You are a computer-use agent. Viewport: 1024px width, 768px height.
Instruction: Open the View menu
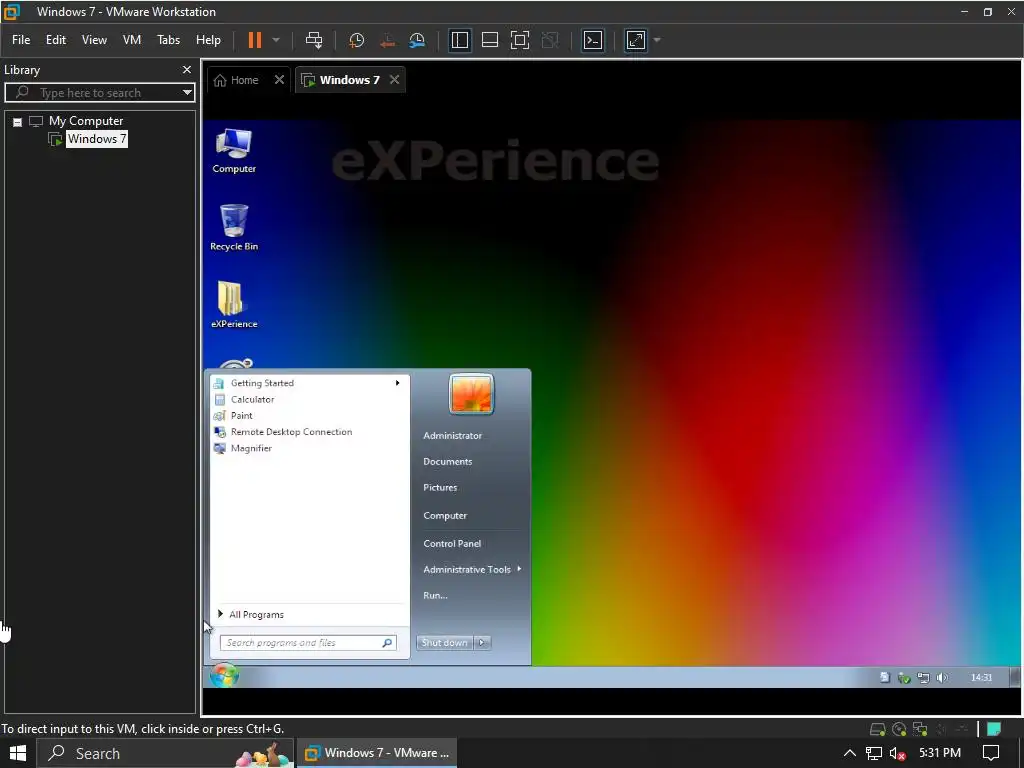(x=94, y=40)
